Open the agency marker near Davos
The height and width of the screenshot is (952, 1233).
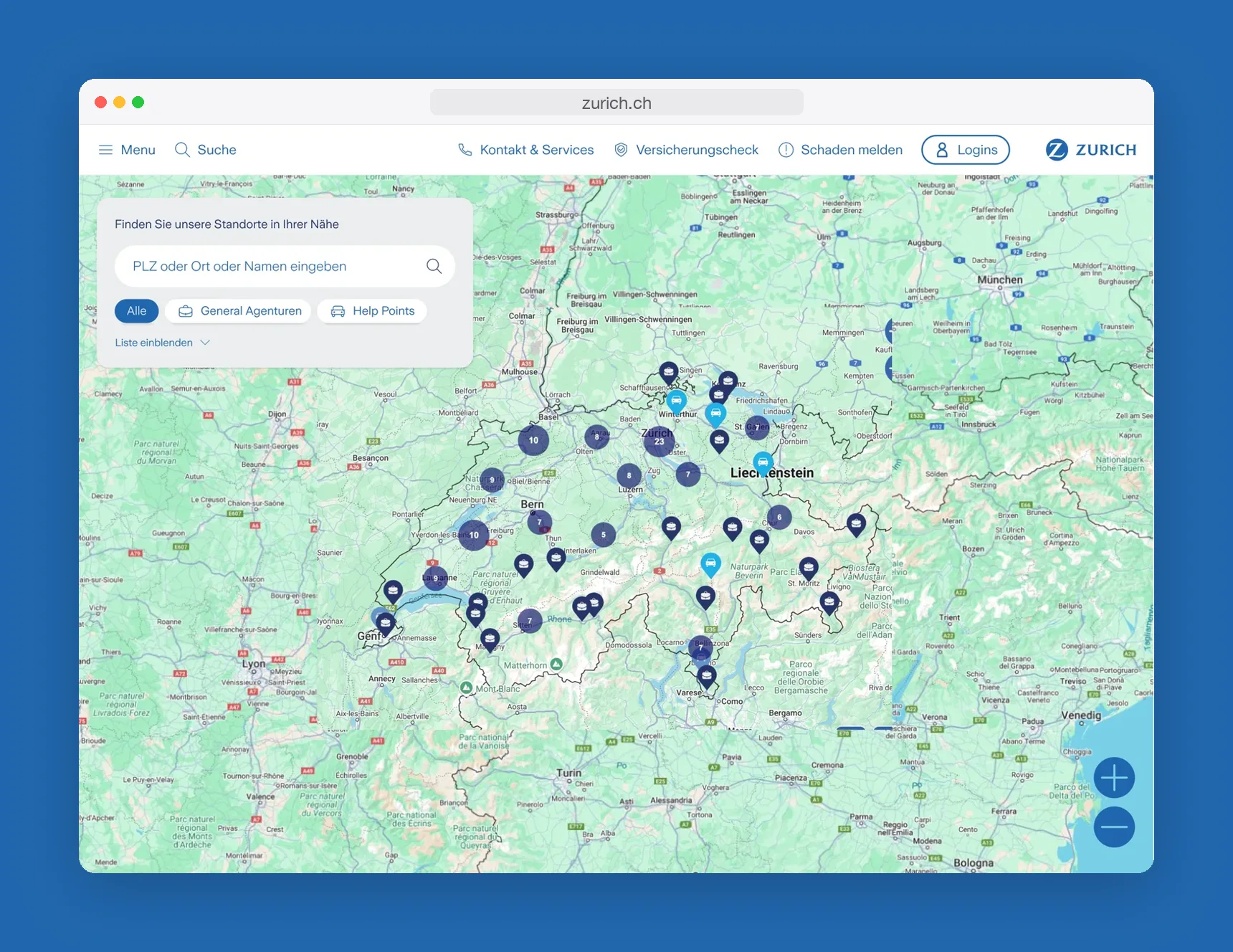point(856,525)
